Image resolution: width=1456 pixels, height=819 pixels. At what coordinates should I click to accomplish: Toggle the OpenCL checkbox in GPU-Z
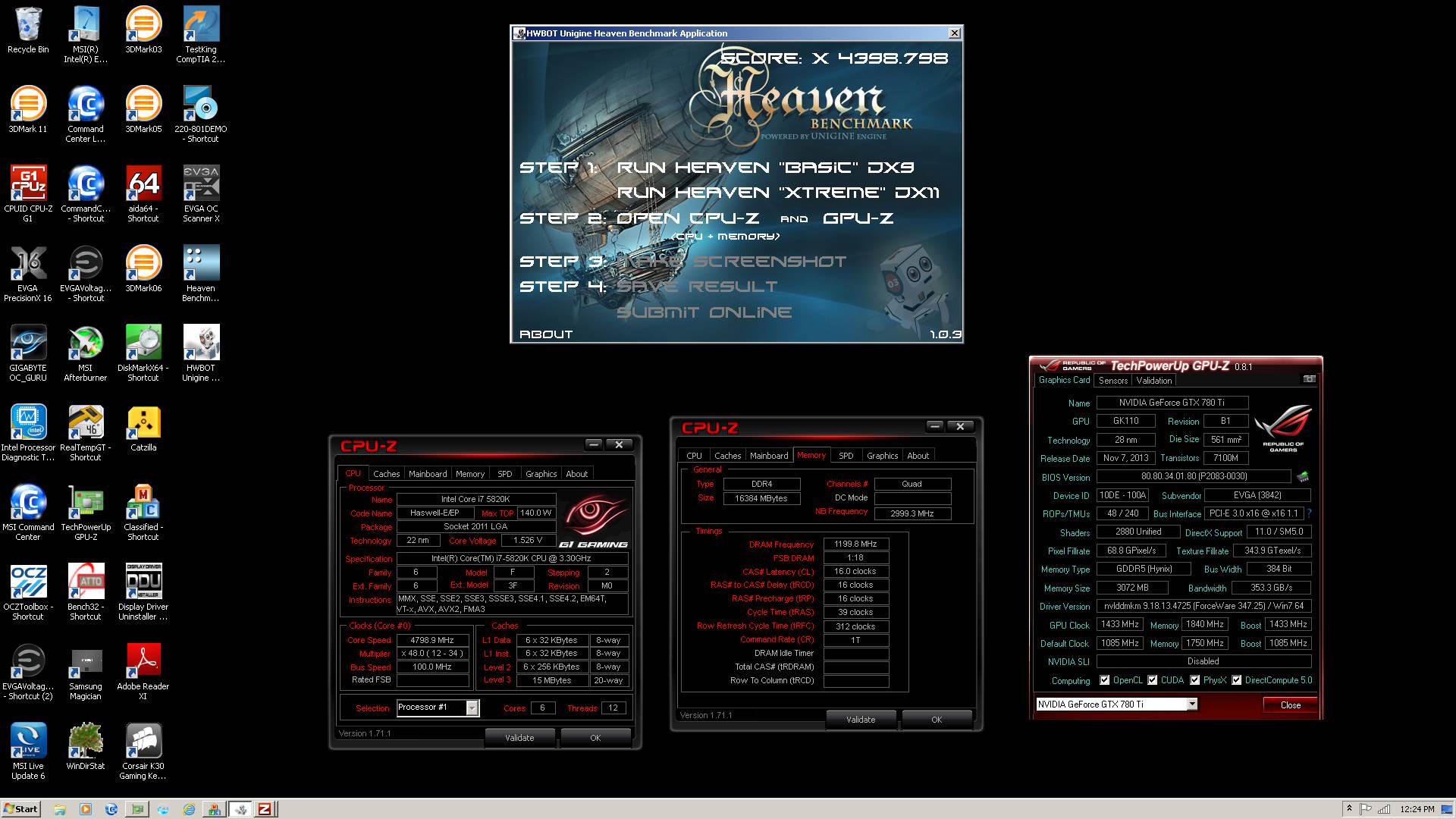point(1105,680)
